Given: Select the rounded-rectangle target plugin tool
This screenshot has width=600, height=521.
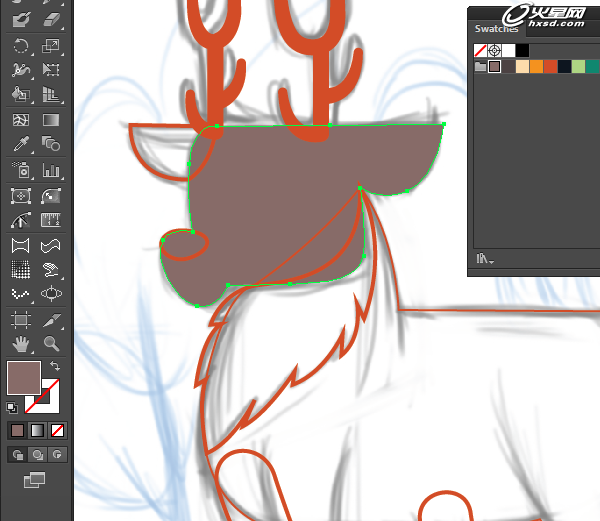Looking at the screenshot, I should point(21,196).
